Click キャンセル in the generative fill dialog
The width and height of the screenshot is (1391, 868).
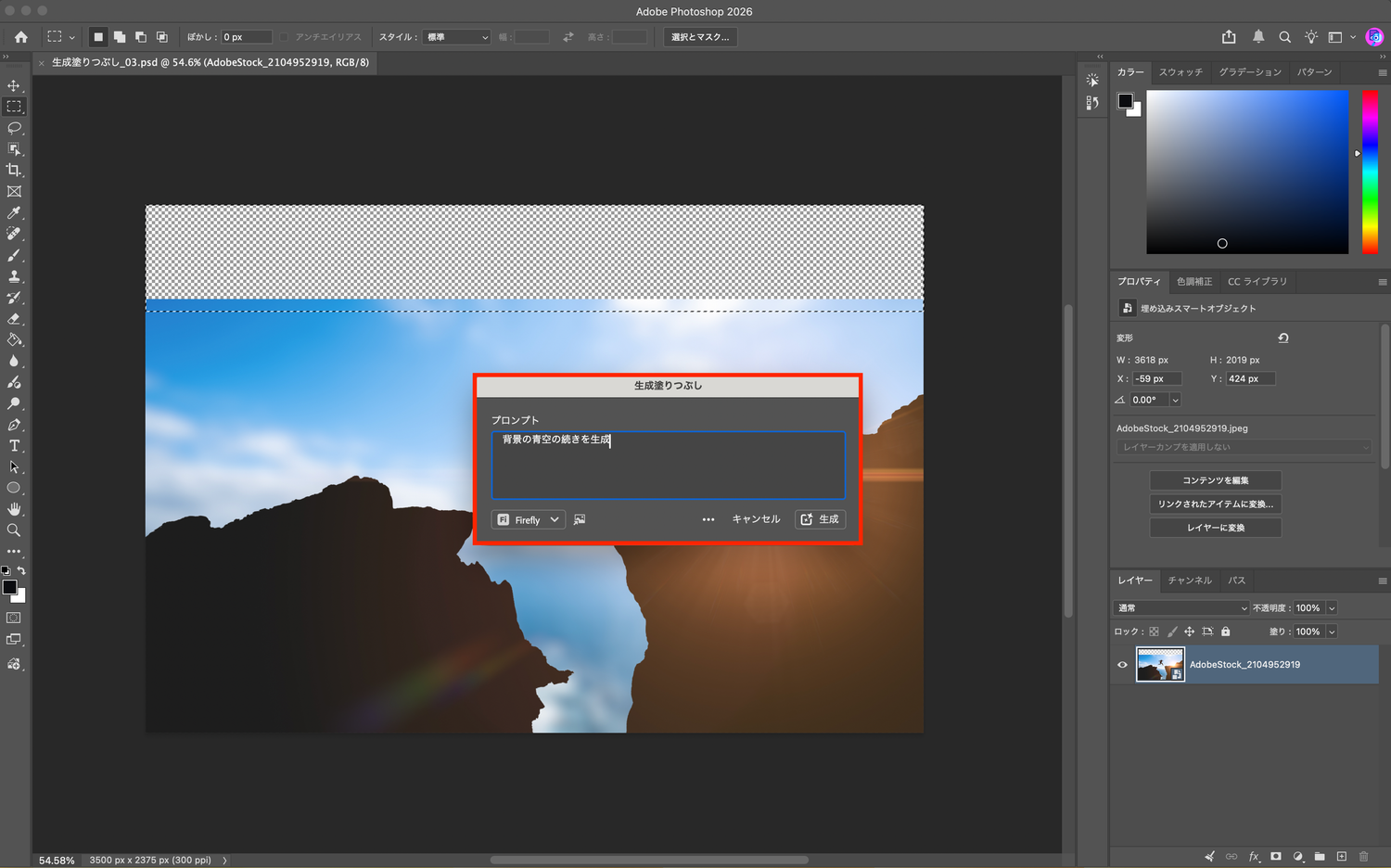(x=757, y=519)
